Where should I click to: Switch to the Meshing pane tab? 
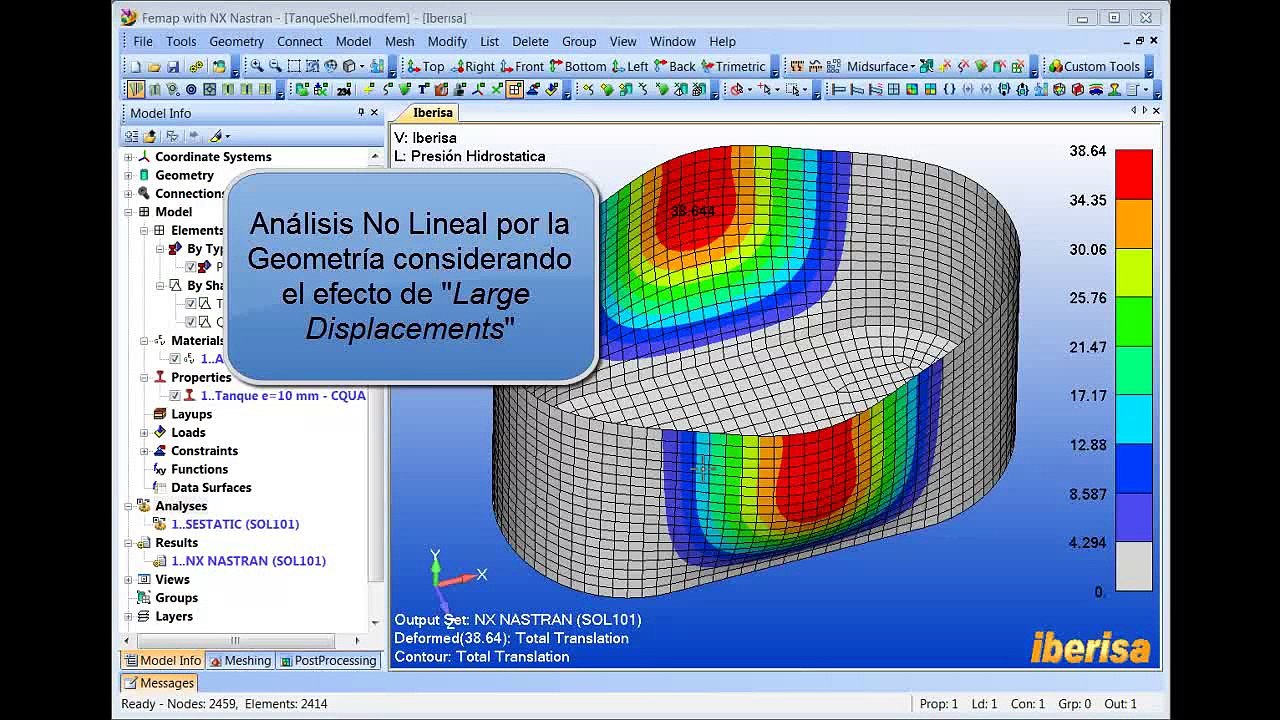240,660
